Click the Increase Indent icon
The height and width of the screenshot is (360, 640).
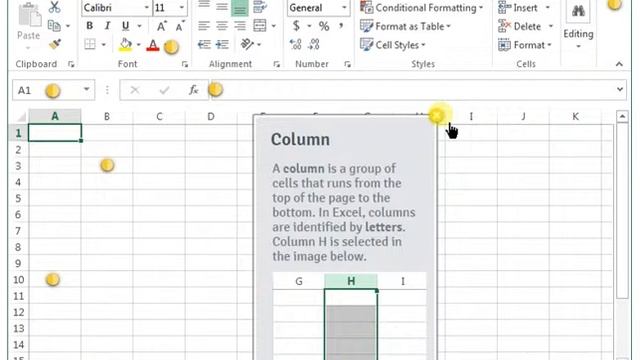pos(222,44)
